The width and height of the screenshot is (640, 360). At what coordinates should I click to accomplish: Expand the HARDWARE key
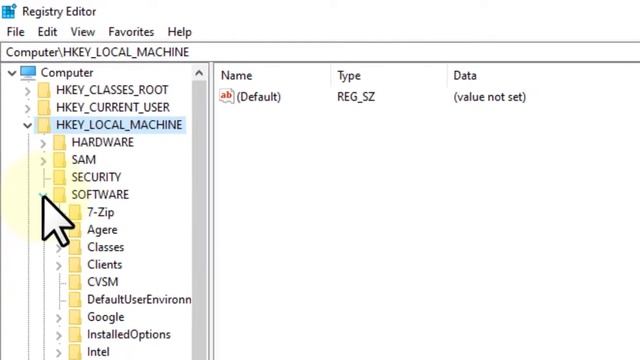[43, 143]
